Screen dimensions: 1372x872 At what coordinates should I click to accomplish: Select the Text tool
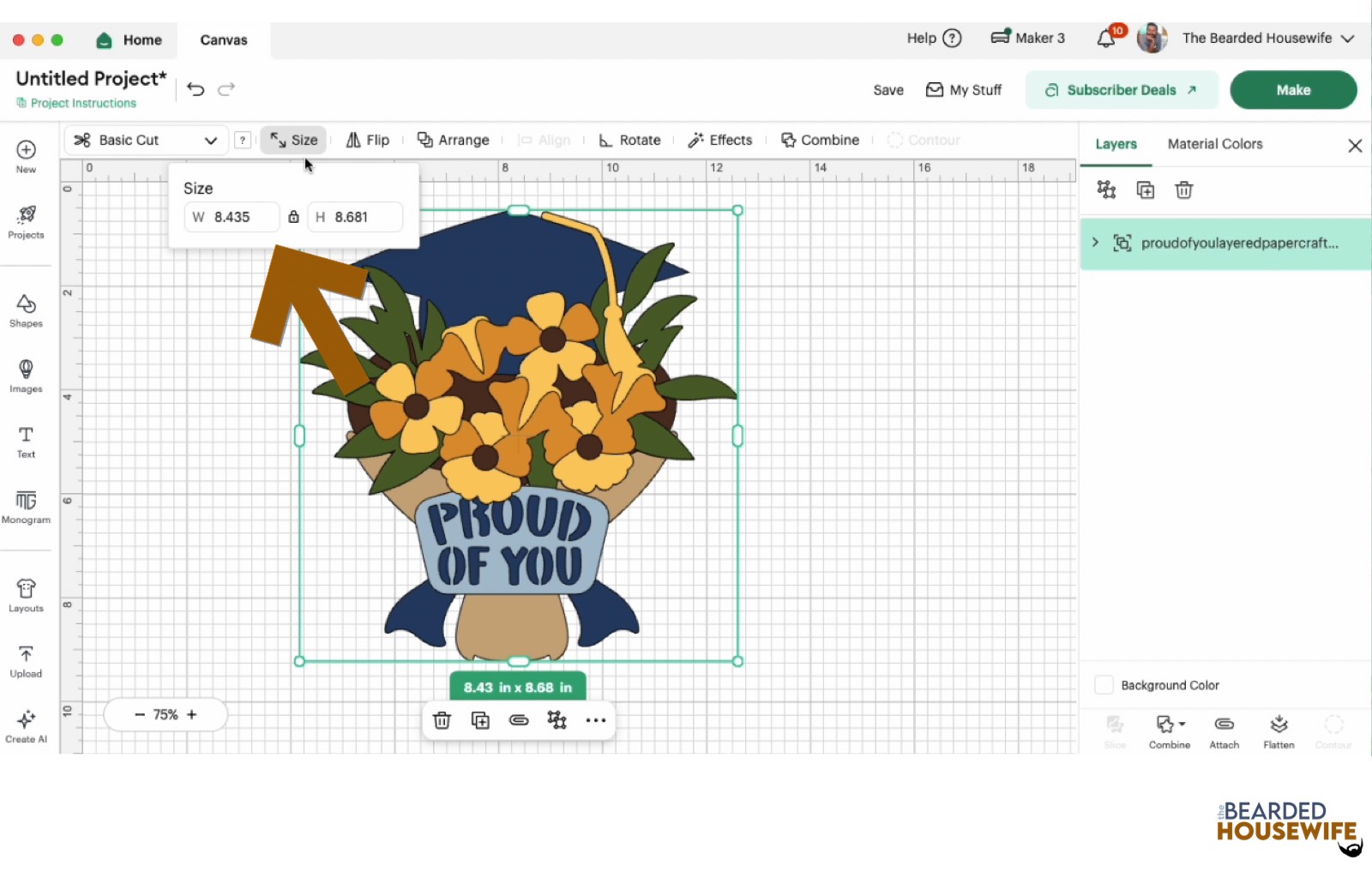pyautogui.click(x=26, y=442)
